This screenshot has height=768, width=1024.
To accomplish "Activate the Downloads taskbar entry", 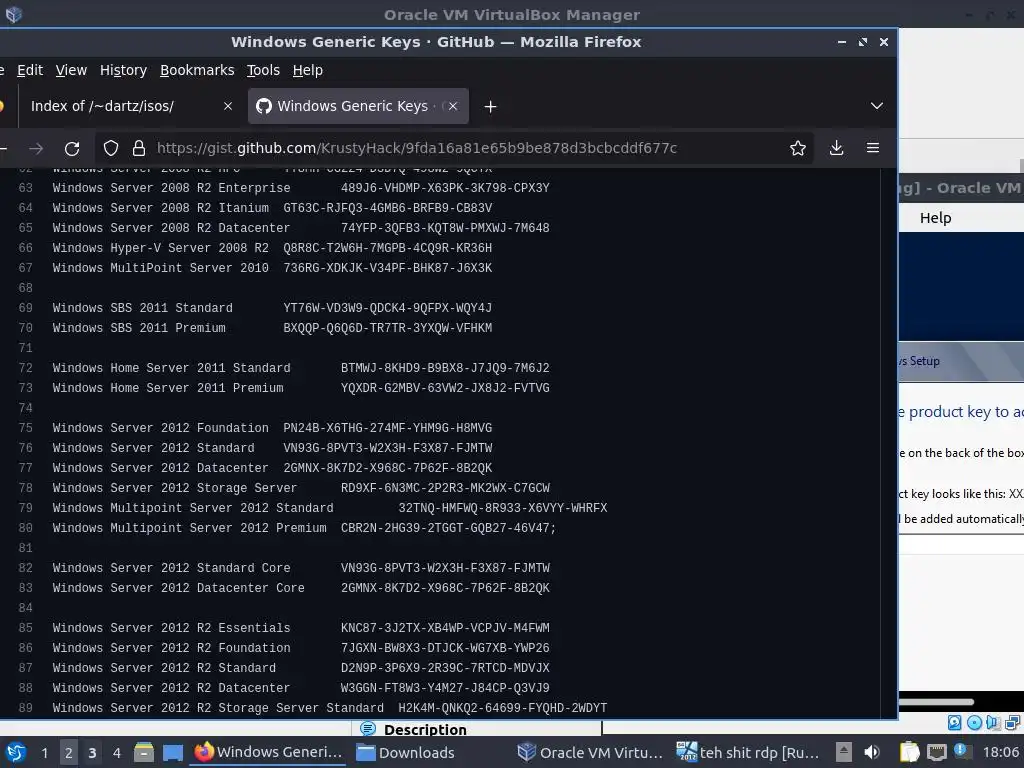I will [406, 752].
